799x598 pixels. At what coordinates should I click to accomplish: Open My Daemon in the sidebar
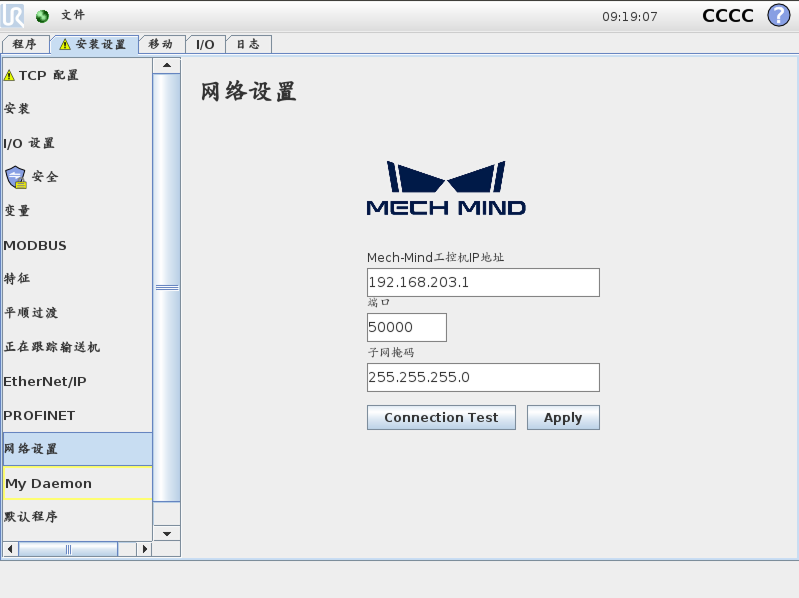click(48, 483)
